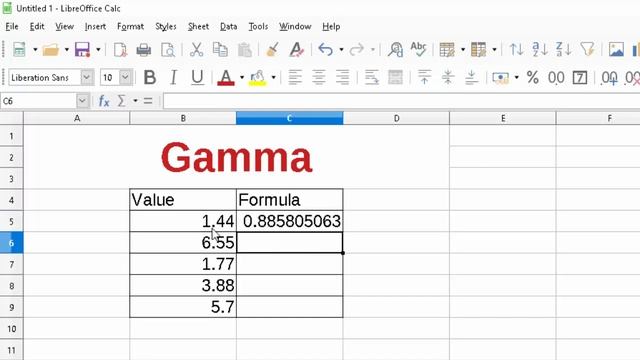The width and height of the screenshot is (640, 360).
Task: Click the Paste clipboard icon
Action: tap(244, 50)
